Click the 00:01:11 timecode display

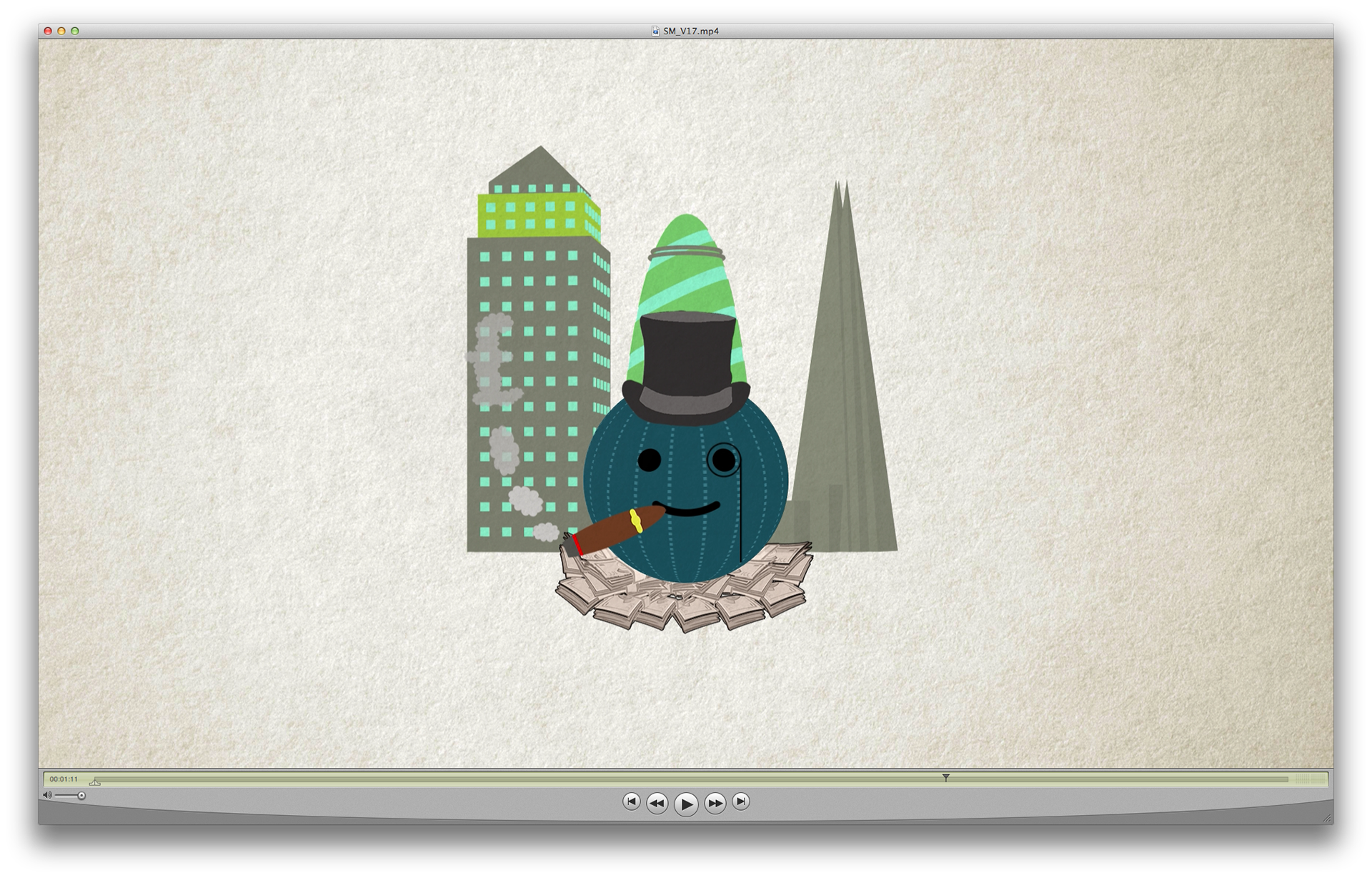[64, 779]
